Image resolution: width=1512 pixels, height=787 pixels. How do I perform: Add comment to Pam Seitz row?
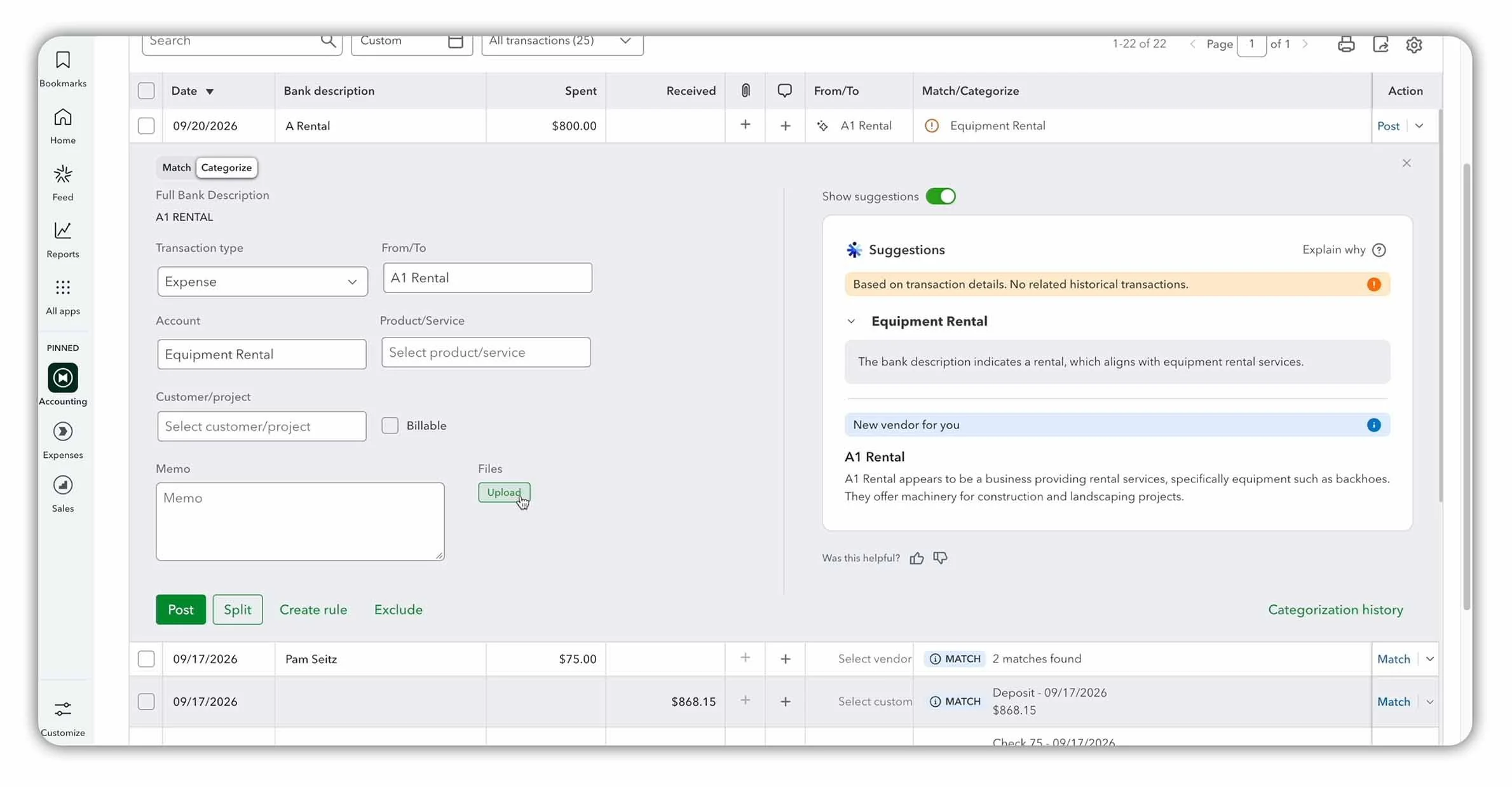point(785,659)
